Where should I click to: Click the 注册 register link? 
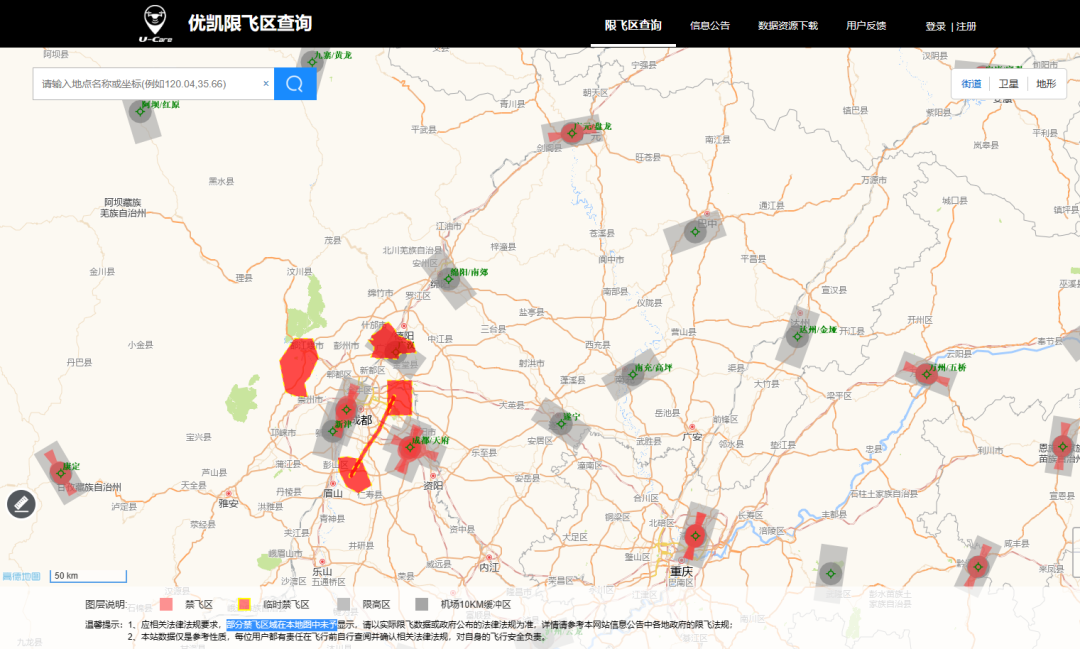tap(966, 26)
